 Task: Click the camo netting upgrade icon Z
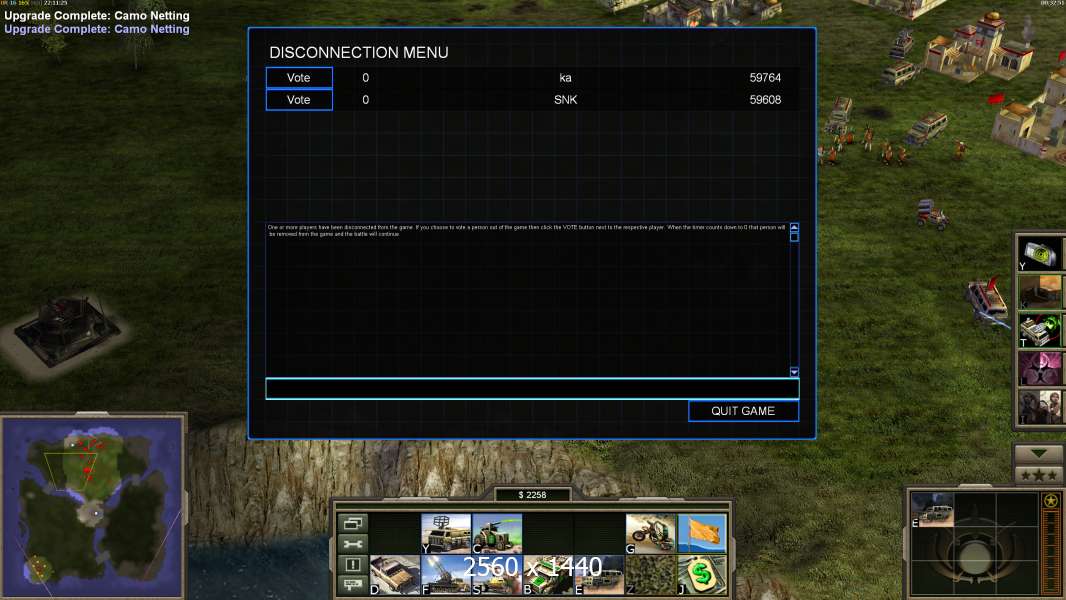click(x=651, y=575)
